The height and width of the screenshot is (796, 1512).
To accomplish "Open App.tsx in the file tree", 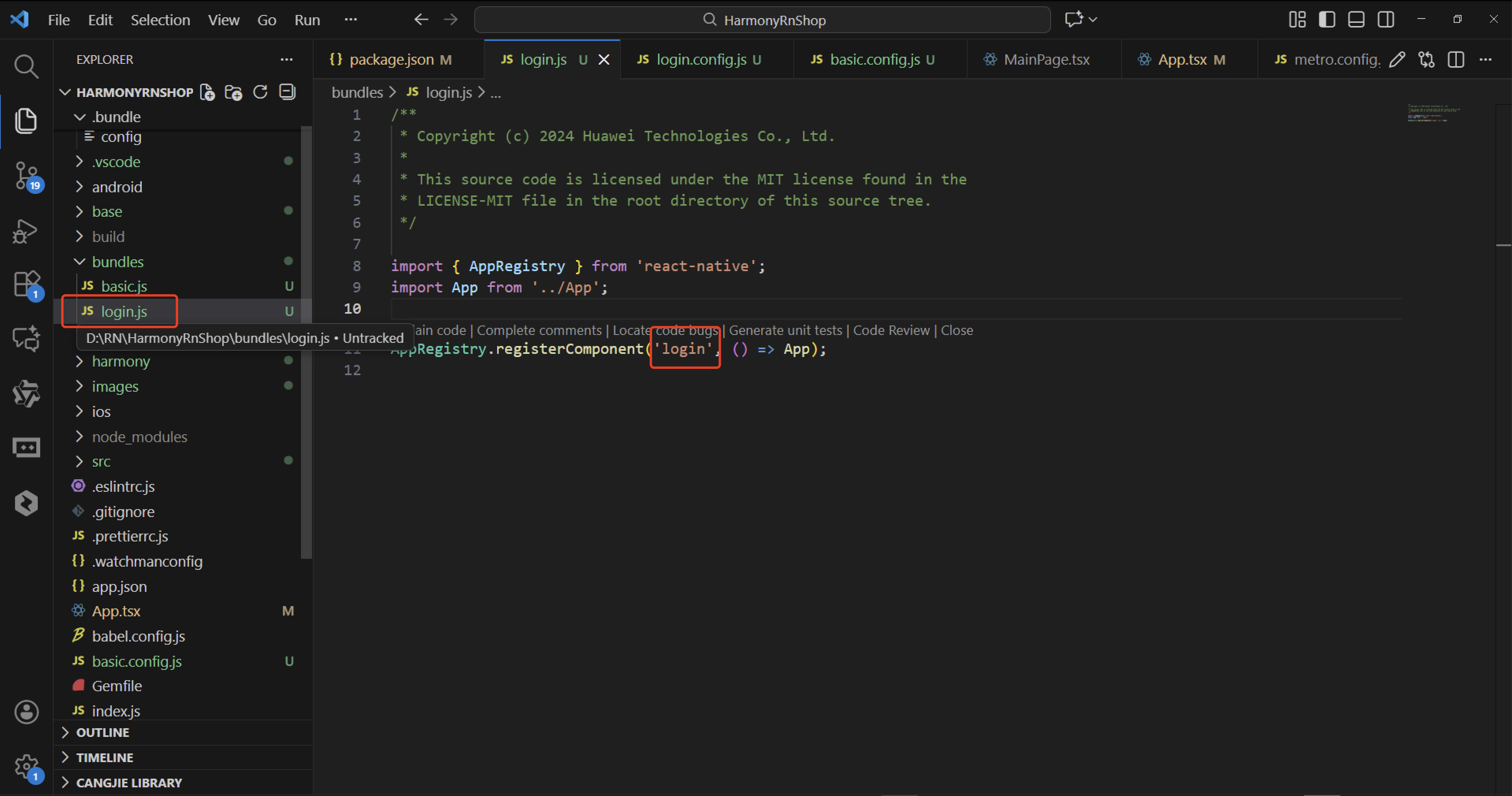I will point(116,611).
